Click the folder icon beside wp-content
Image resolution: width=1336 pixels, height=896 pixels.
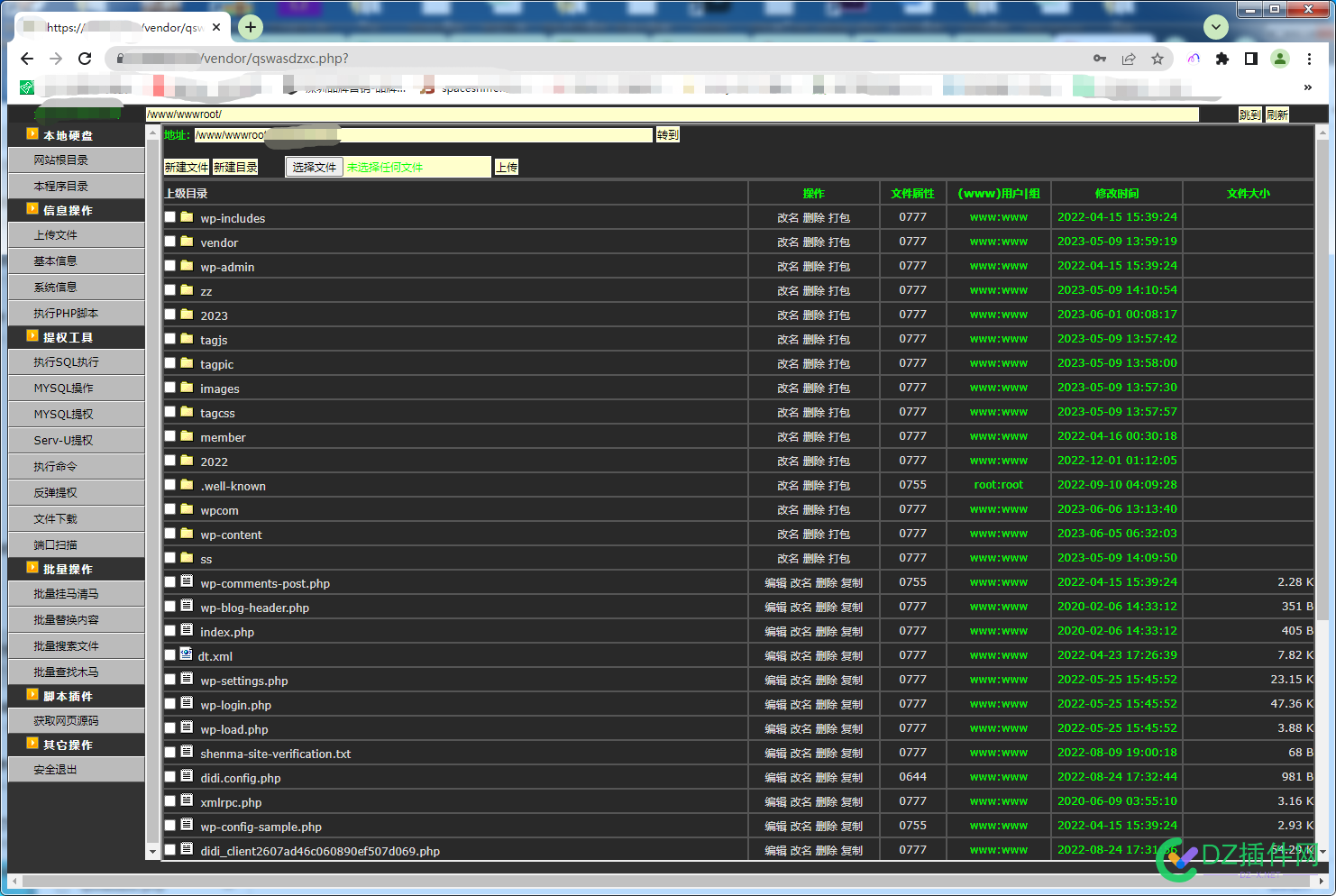187,533
